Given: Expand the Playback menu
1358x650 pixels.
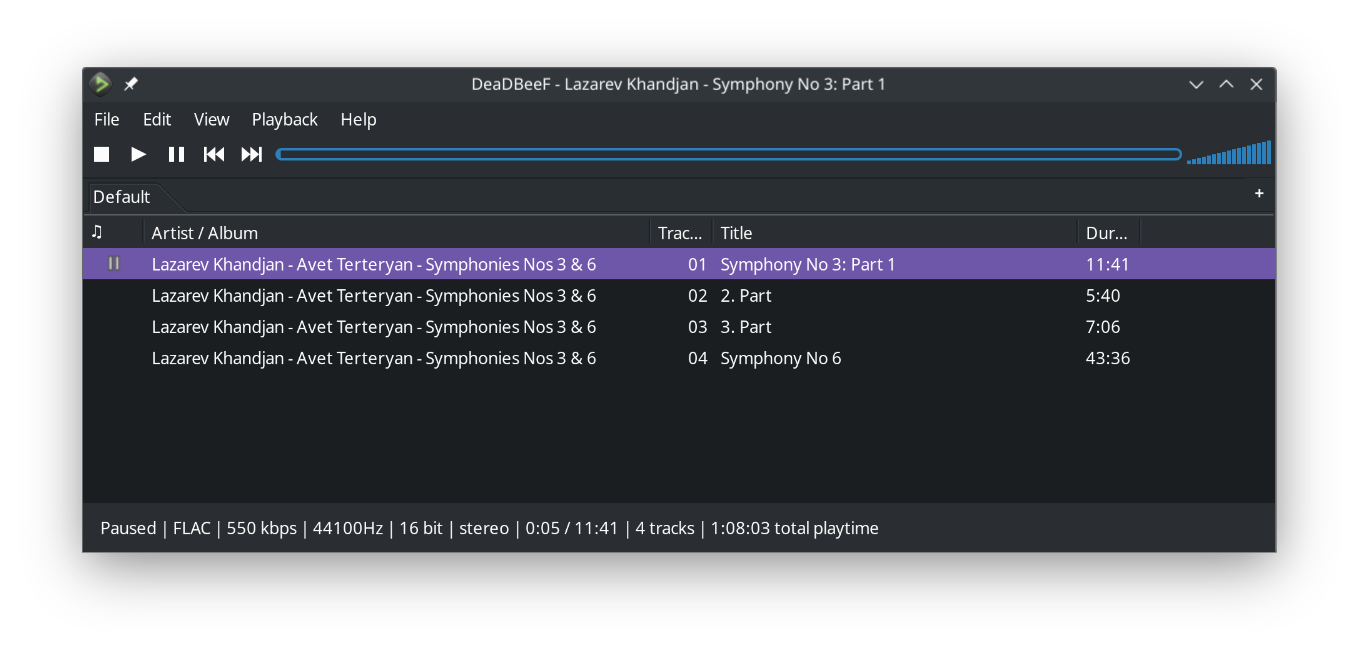Looking at the screenshot, I should (x=284, y=119).
